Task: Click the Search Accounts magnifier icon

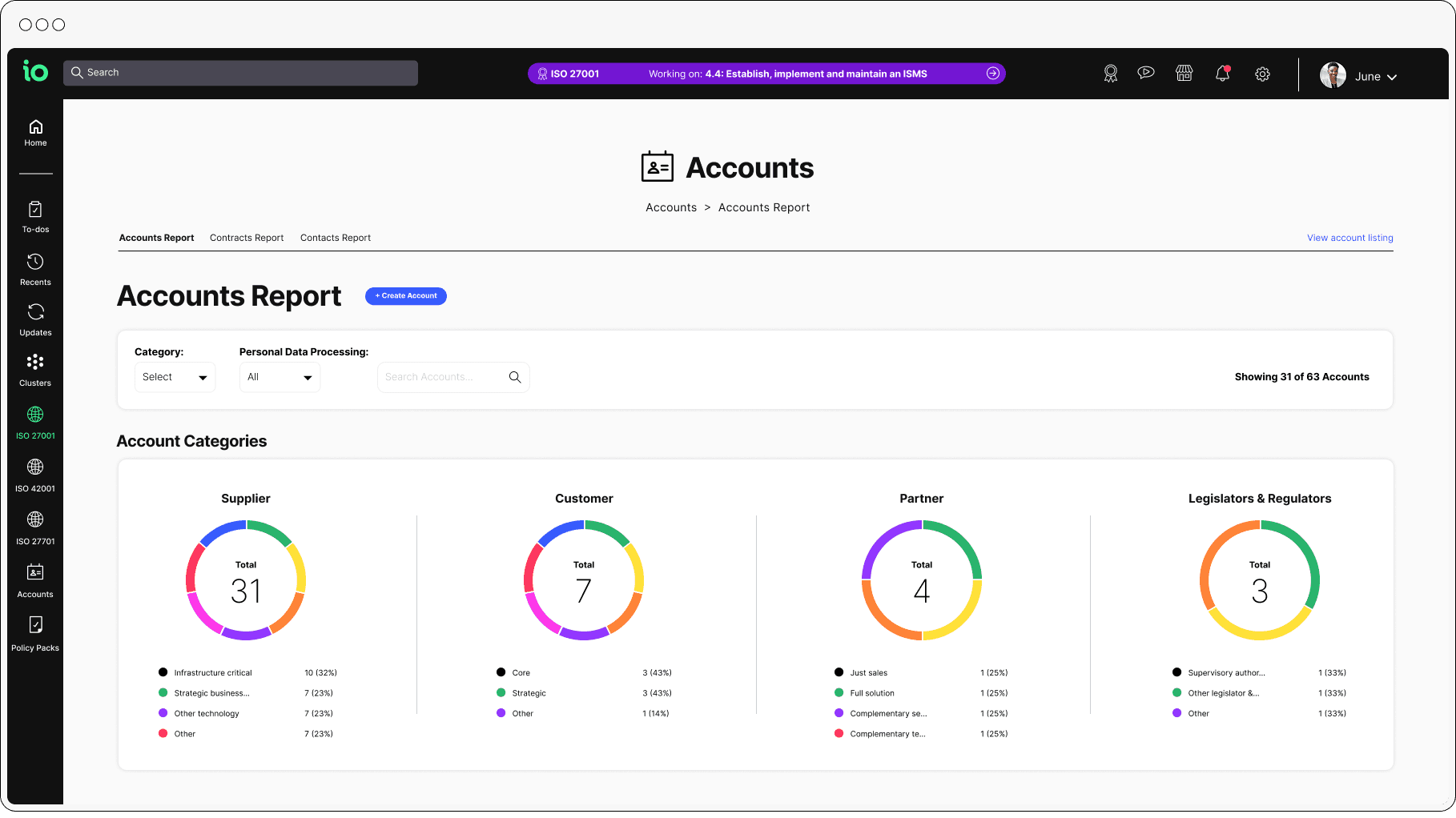Action: pyautogui.click(x=515, y=377)
